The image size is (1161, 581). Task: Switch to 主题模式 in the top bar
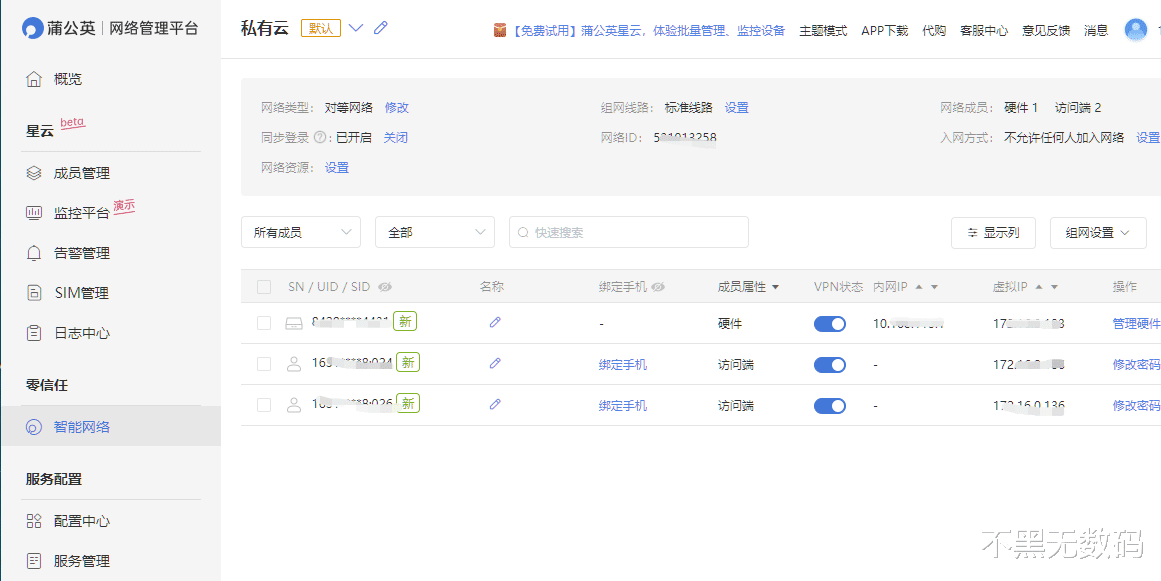(x=822, y=30)
